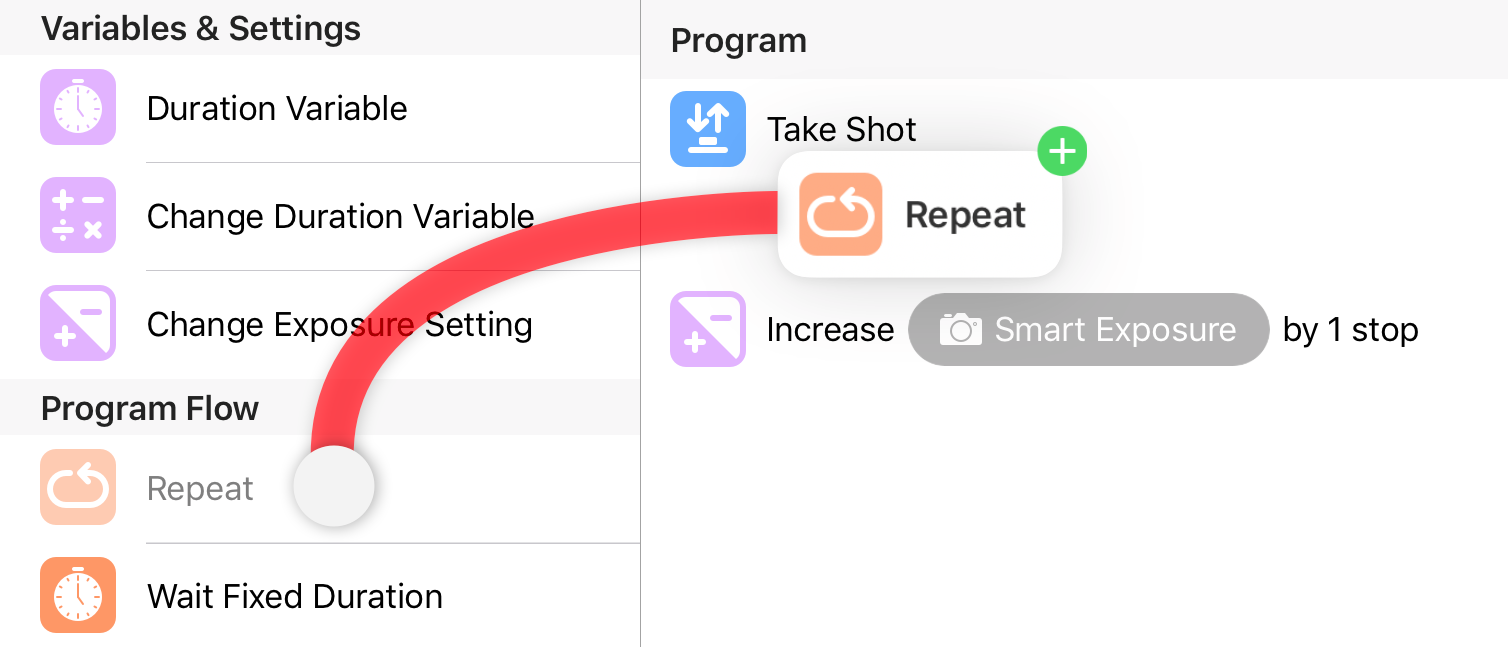Click the faded Repeat icon in Program Flow
The width and height of the screenshot is (1508, 647).
pos(78,487)
